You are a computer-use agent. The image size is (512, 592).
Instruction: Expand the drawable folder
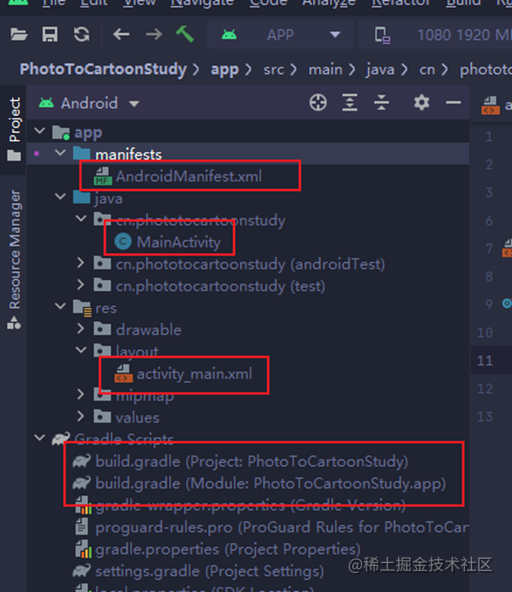click(x=80, y=329)
